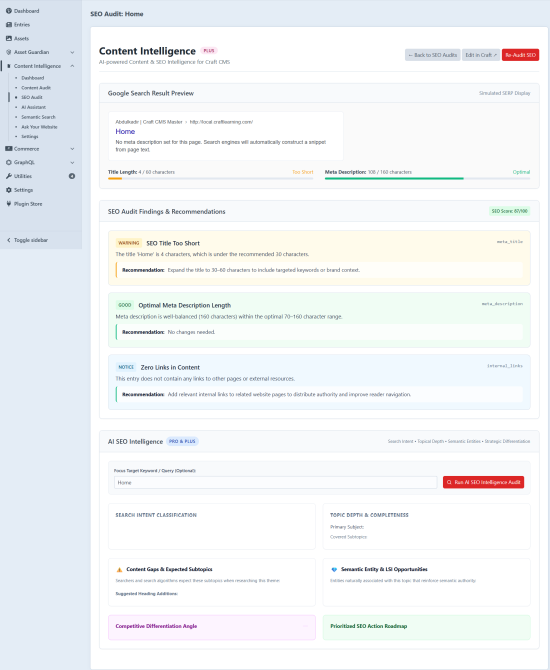Click the Utilities notification badge
This screenshot has height=670, width=550.
click(x=72, y=176)
